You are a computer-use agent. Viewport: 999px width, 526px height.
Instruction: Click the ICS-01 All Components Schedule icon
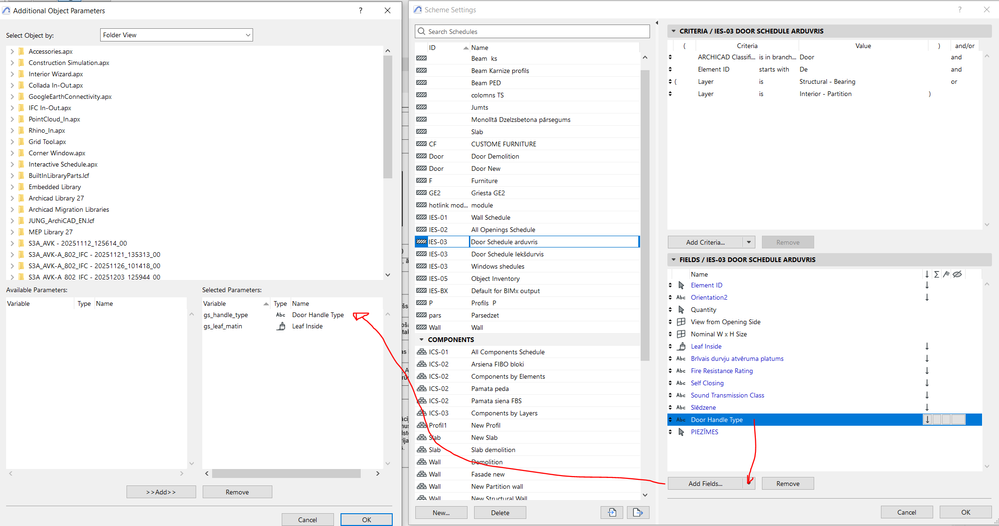coord(421,352)
